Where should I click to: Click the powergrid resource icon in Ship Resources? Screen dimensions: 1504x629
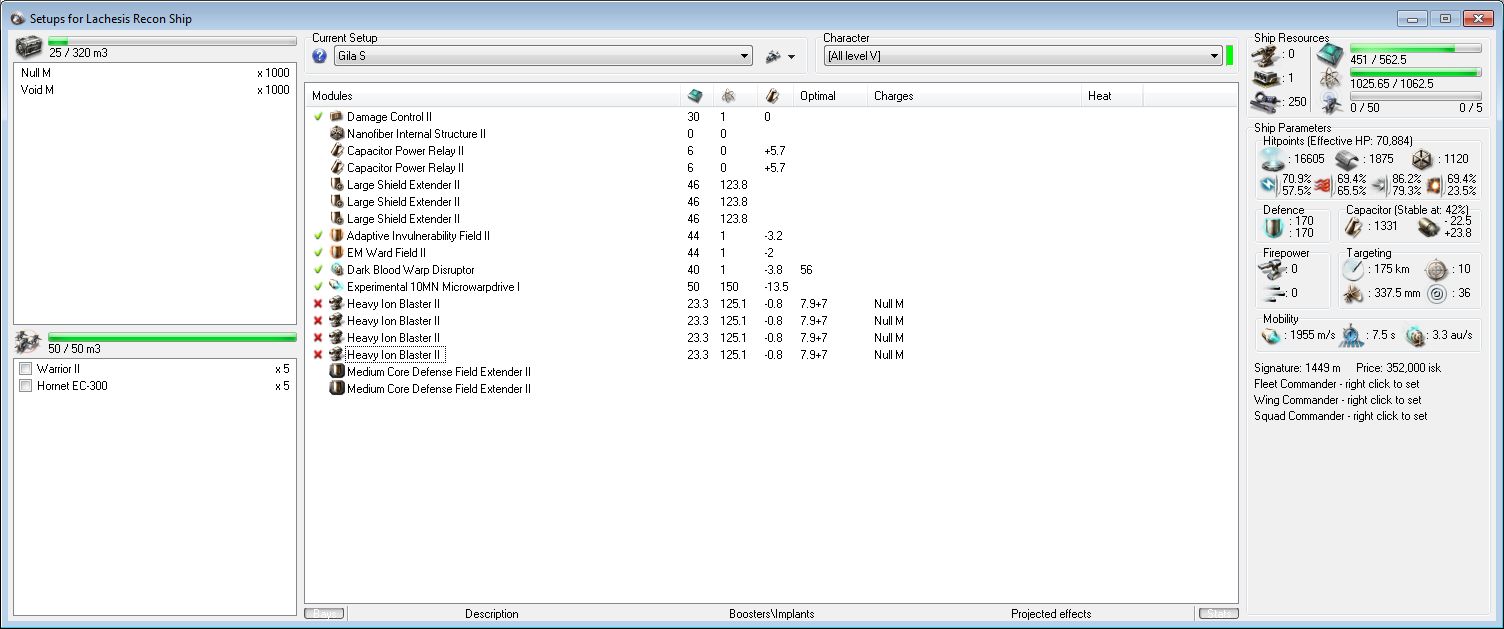[x=1330, y=78]
